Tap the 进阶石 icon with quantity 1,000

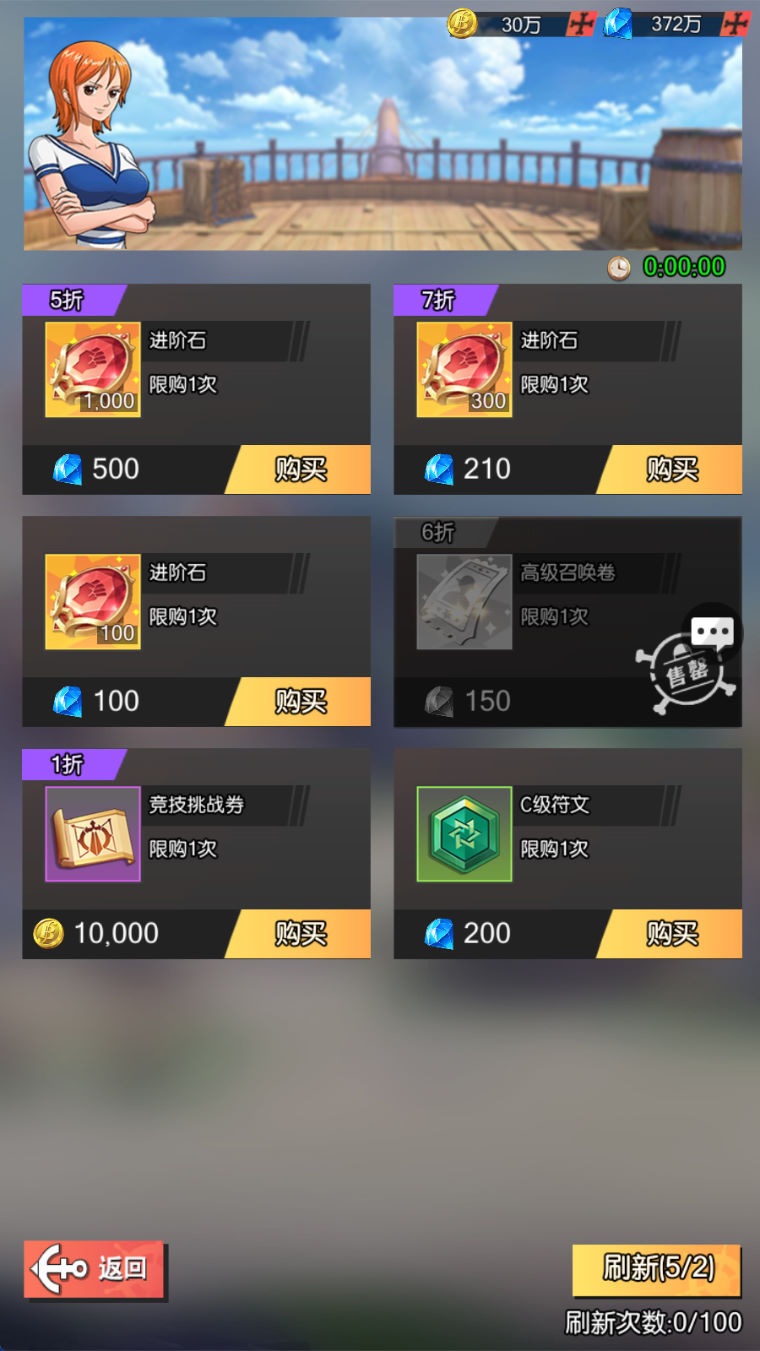click(x=93, y=369)
